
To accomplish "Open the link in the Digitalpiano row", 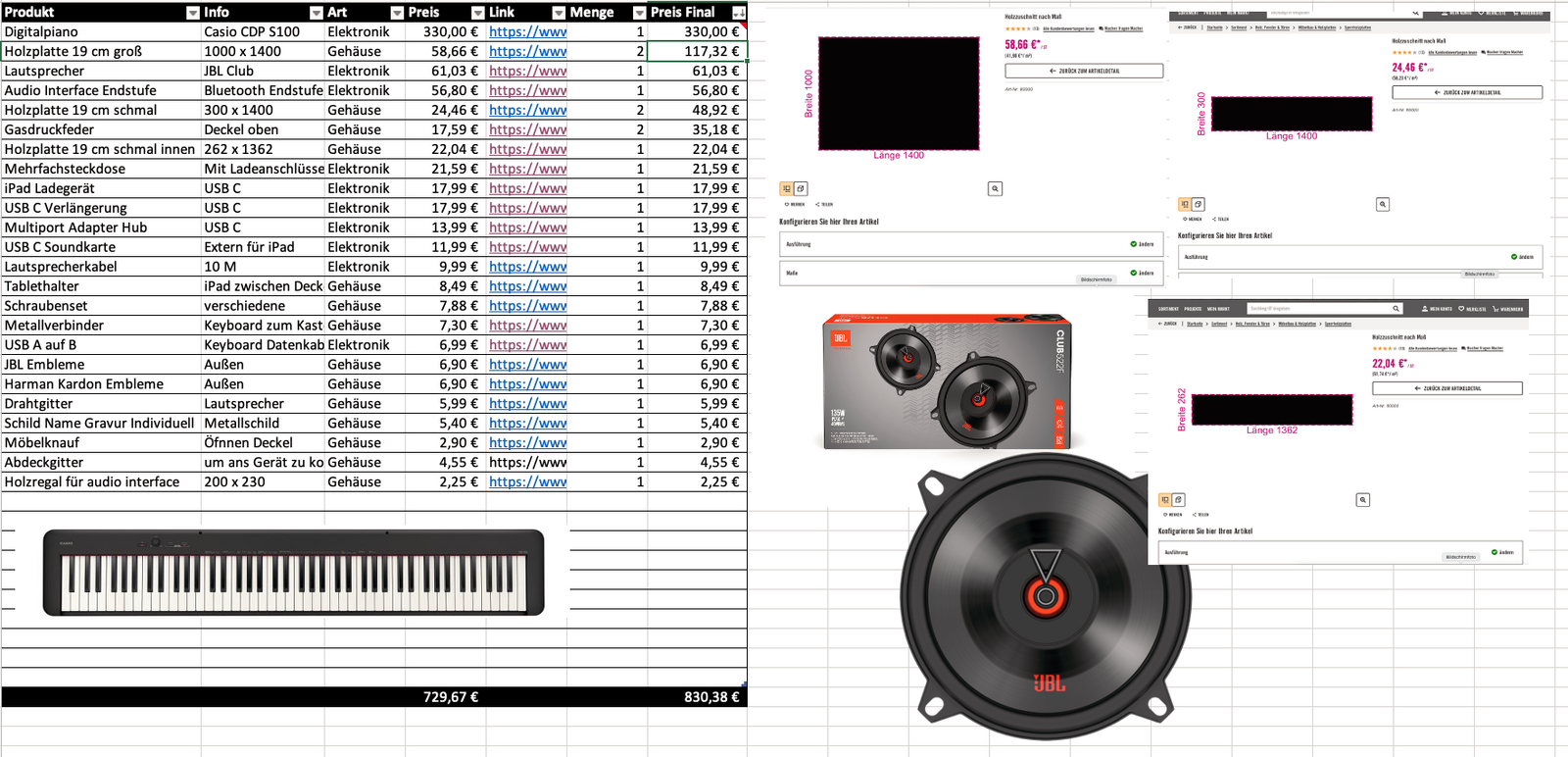I will [527, 31].
